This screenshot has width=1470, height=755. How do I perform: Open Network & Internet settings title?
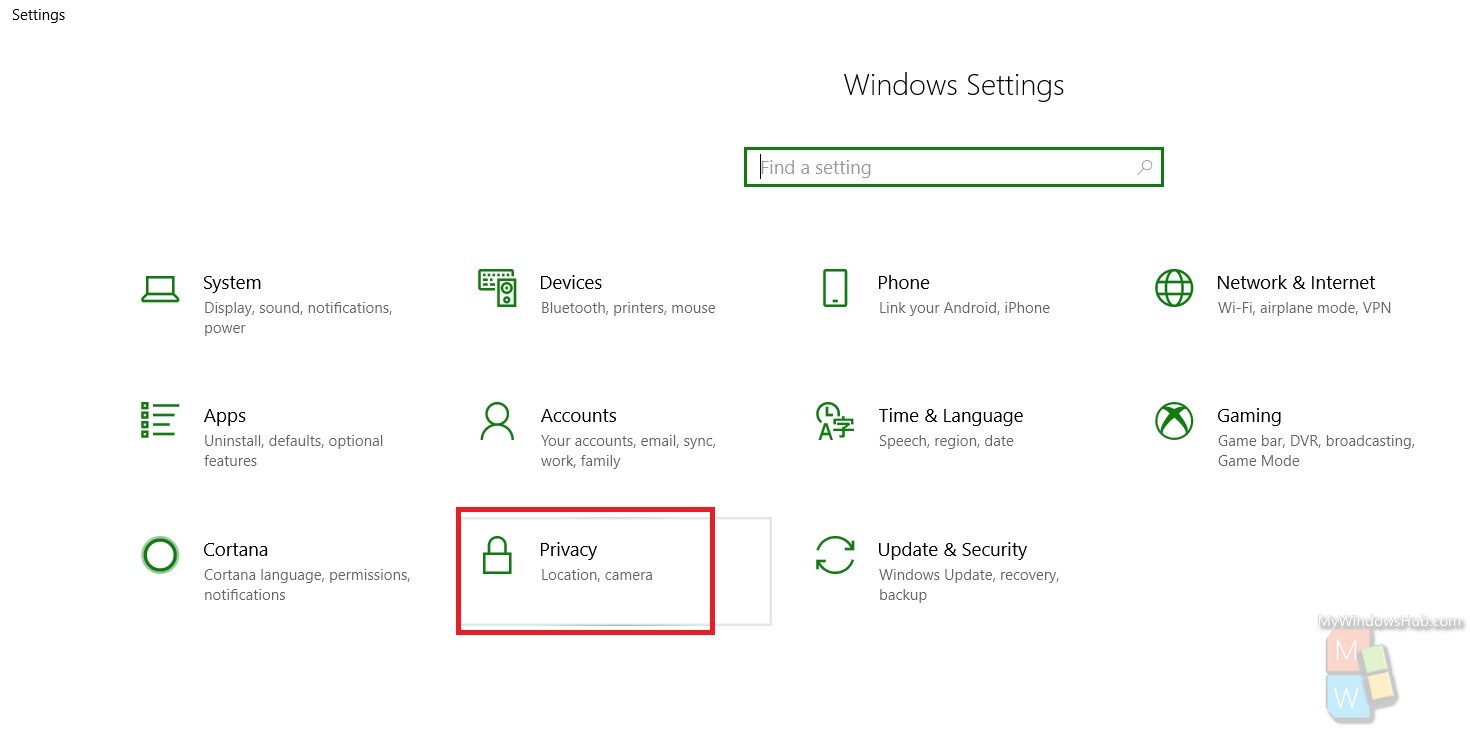point(1296,282)
